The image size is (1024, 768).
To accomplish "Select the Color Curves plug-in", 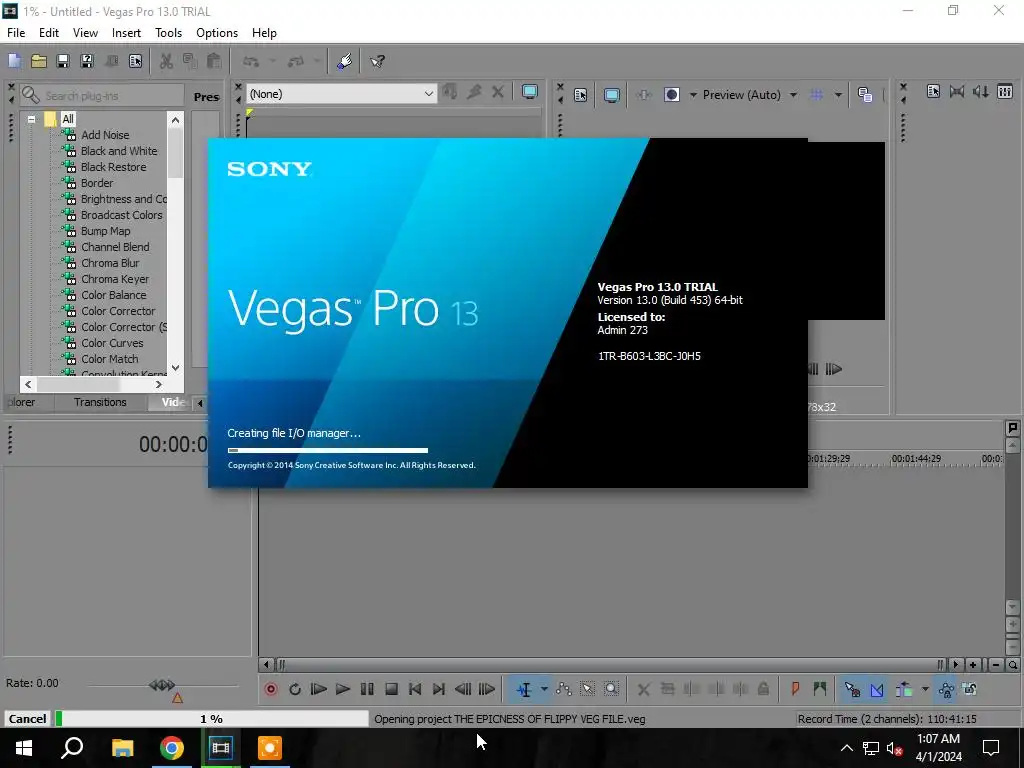I will tap(112, 343).
